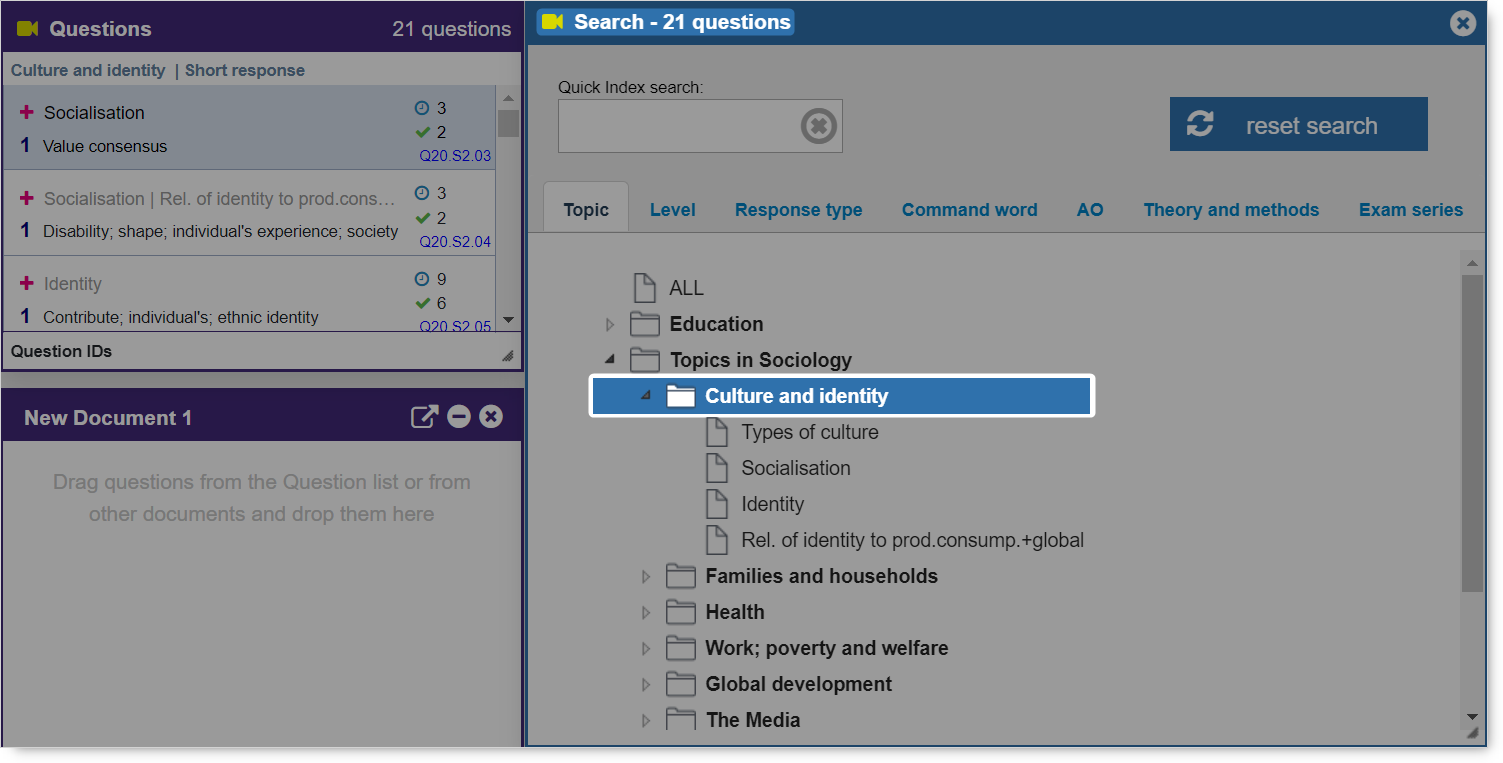Pop out New Document 1 window
This screenshot has width=1503, height=763.
pos(424,417)
